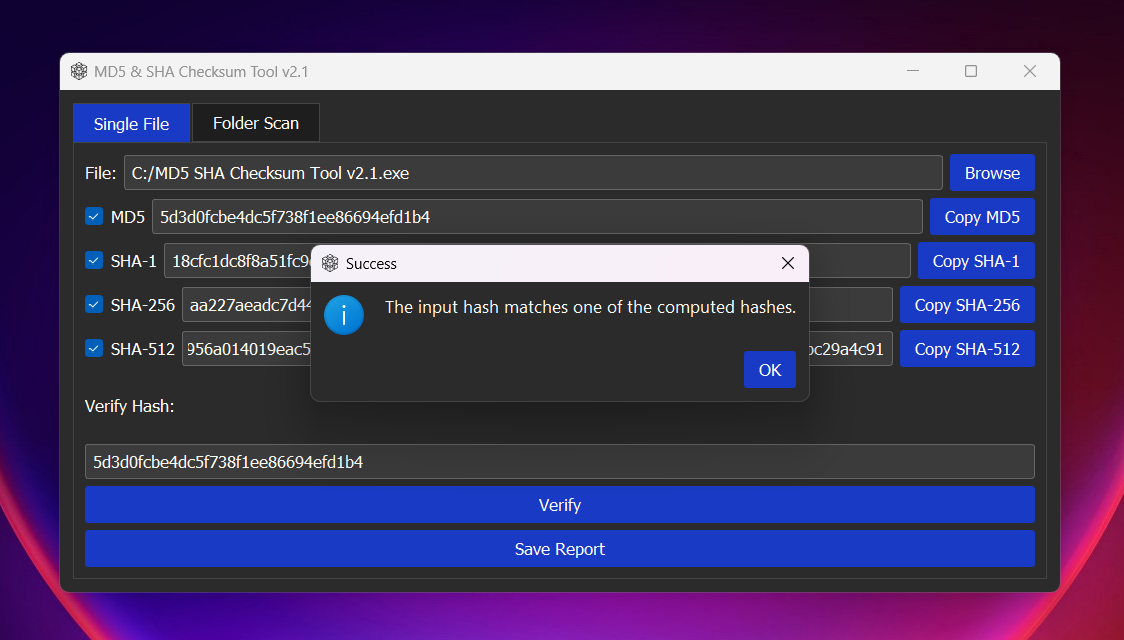1124x640 pixels.
Task: Click Copy SHA-1 button
Action: 976,261
